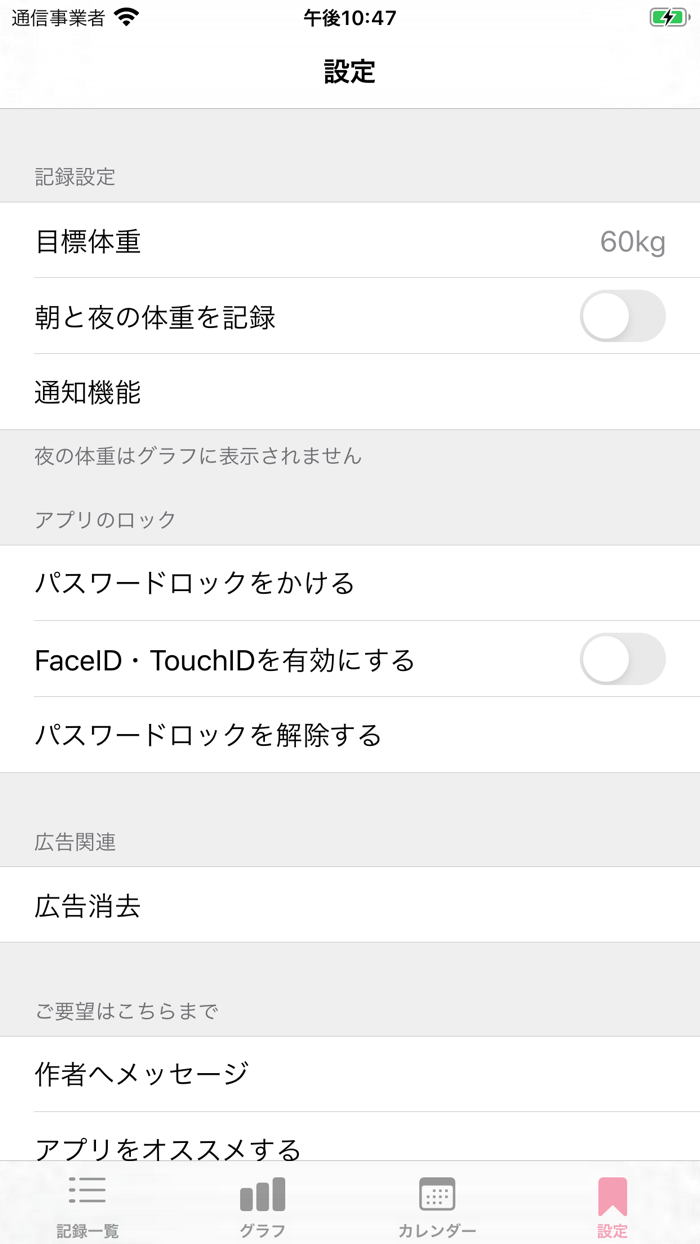Turn on FaceID・TouchIDを有効にする
The width and height of the screenshot is (700, 1244).
point(622,659)
